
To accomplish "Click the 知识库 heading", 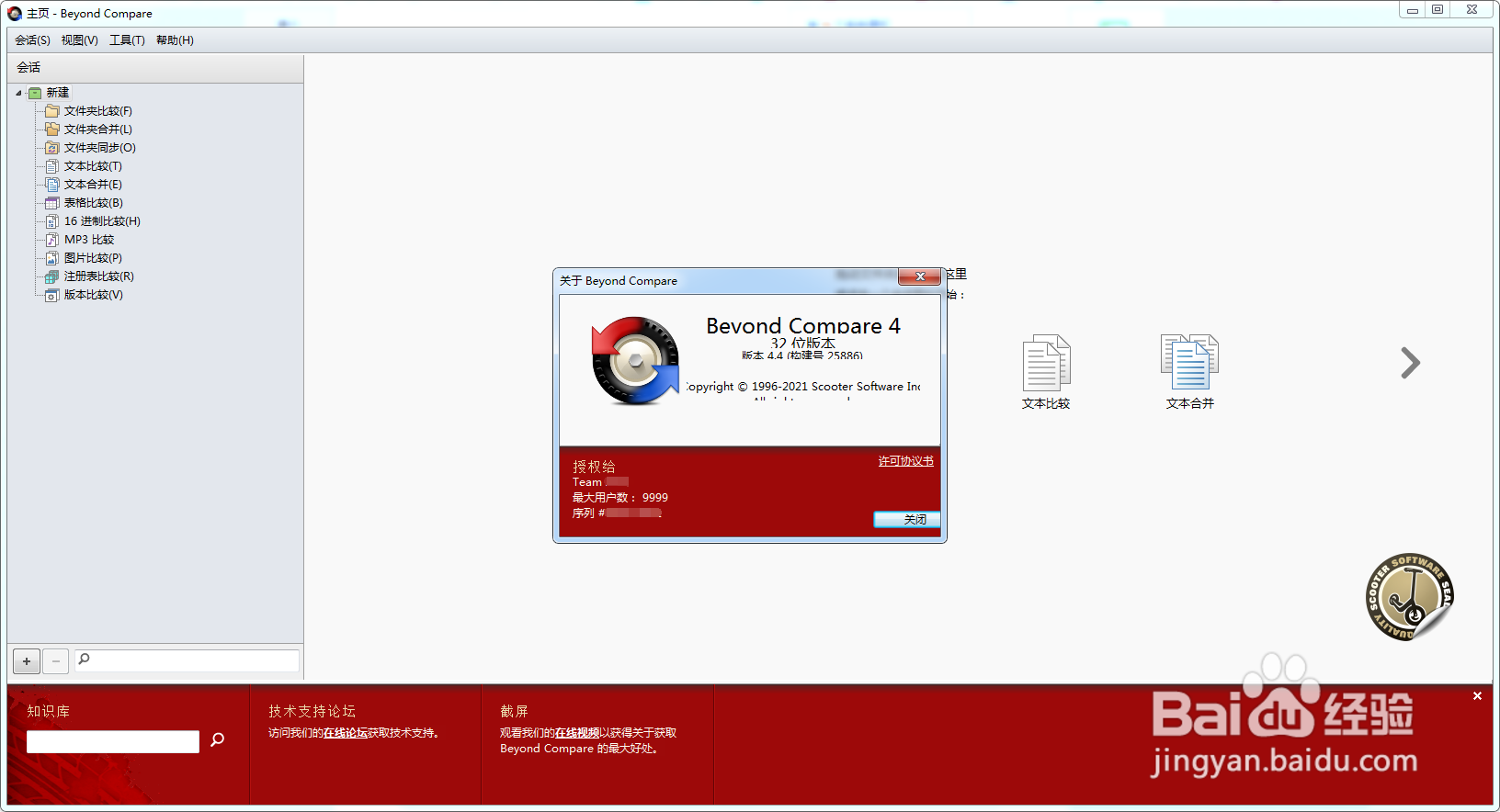I will tap(48, 711).
